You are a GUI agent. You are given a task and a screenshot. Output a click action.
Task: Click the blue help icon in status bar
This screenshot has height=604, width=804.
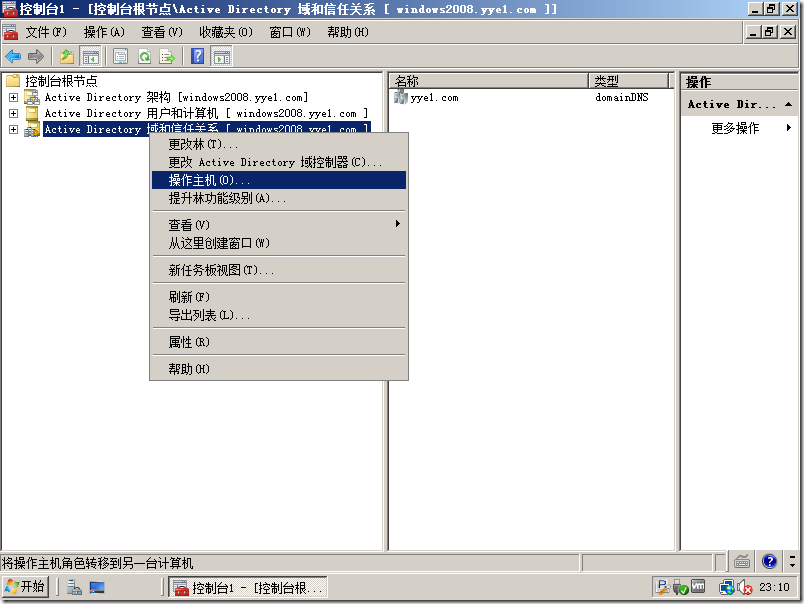pos(769,561)
